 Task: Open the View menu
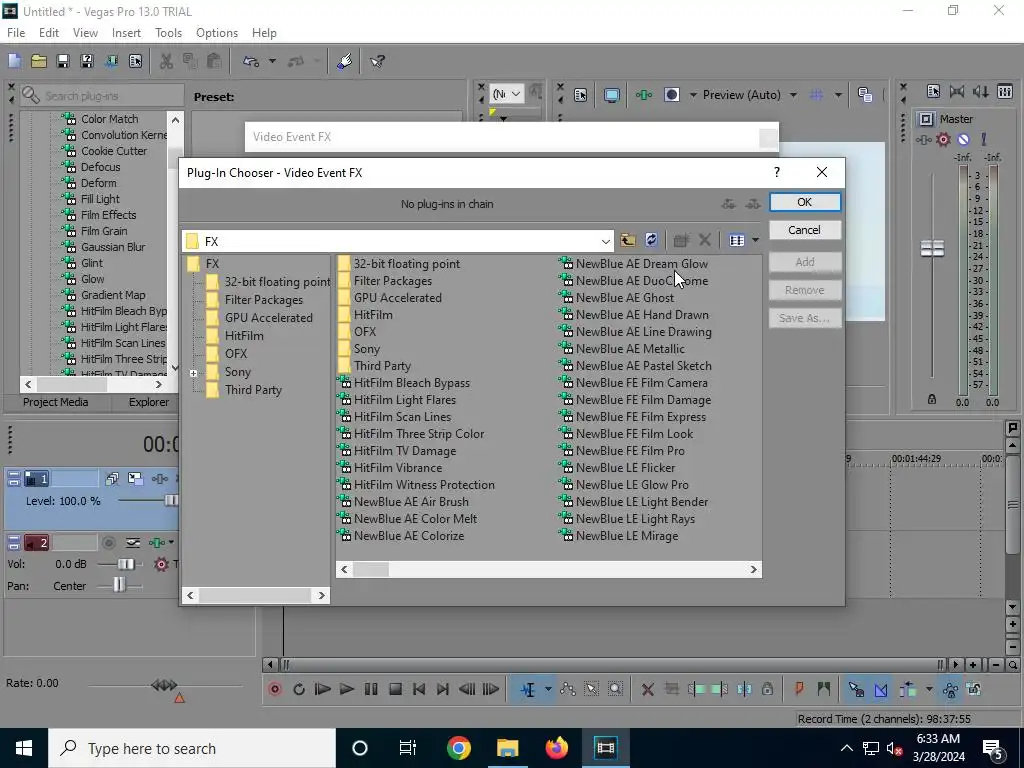86,33
